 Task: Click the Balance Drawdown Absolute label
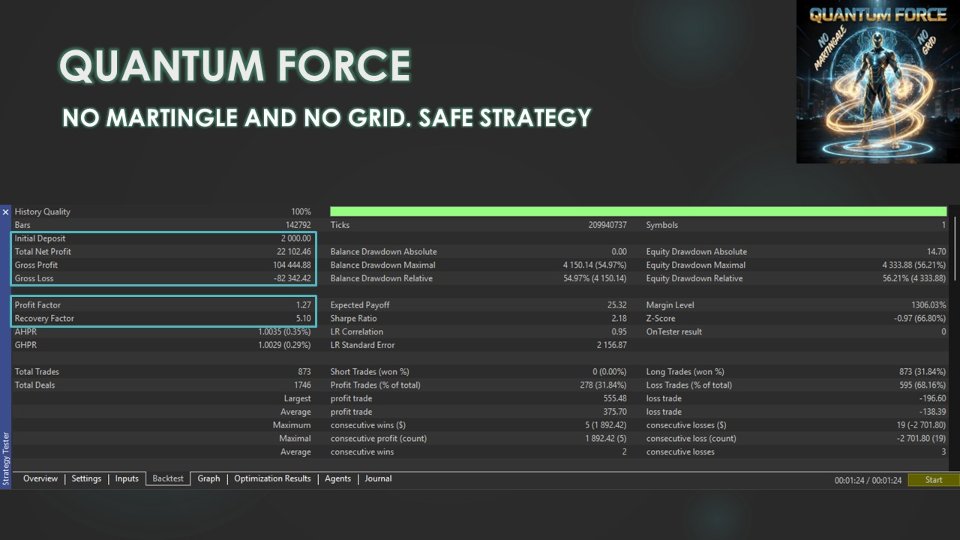click(383, 252)
